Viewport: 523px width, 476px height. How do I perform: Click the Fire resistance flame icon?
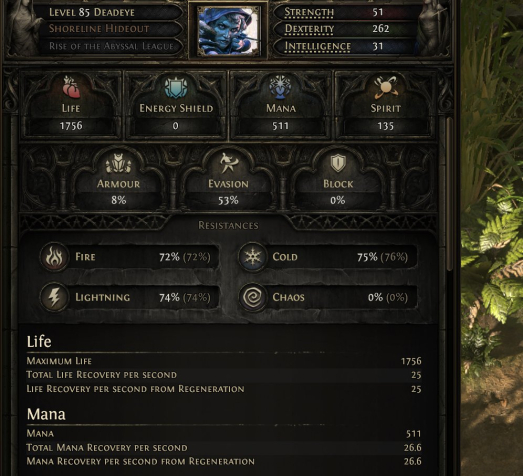pos(54,257)
